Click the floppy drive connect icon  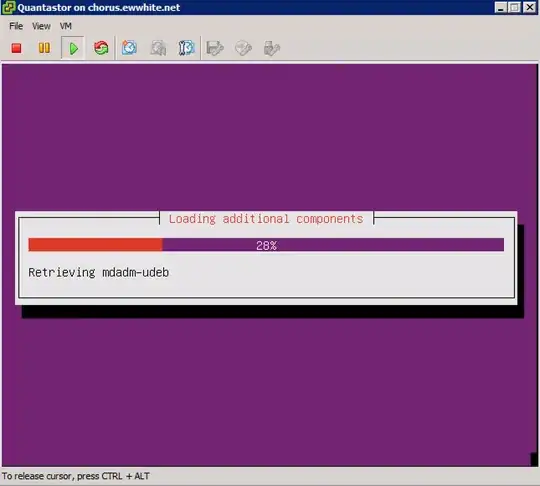coord(215,48)
